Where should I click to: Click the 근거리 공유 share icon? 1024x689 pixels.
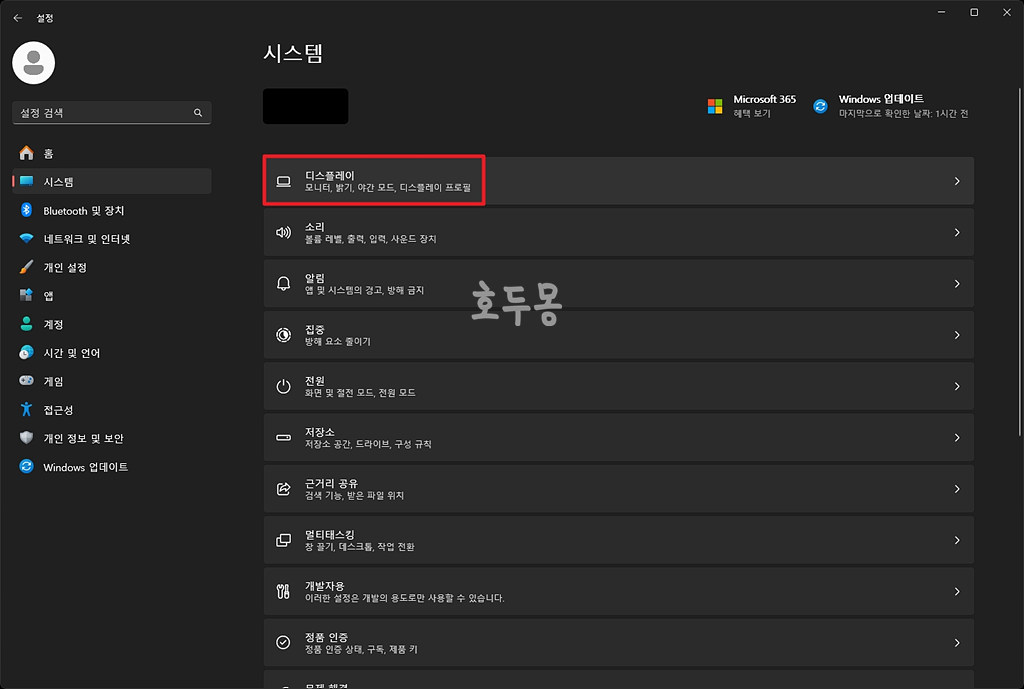click(x=283, y=489)
